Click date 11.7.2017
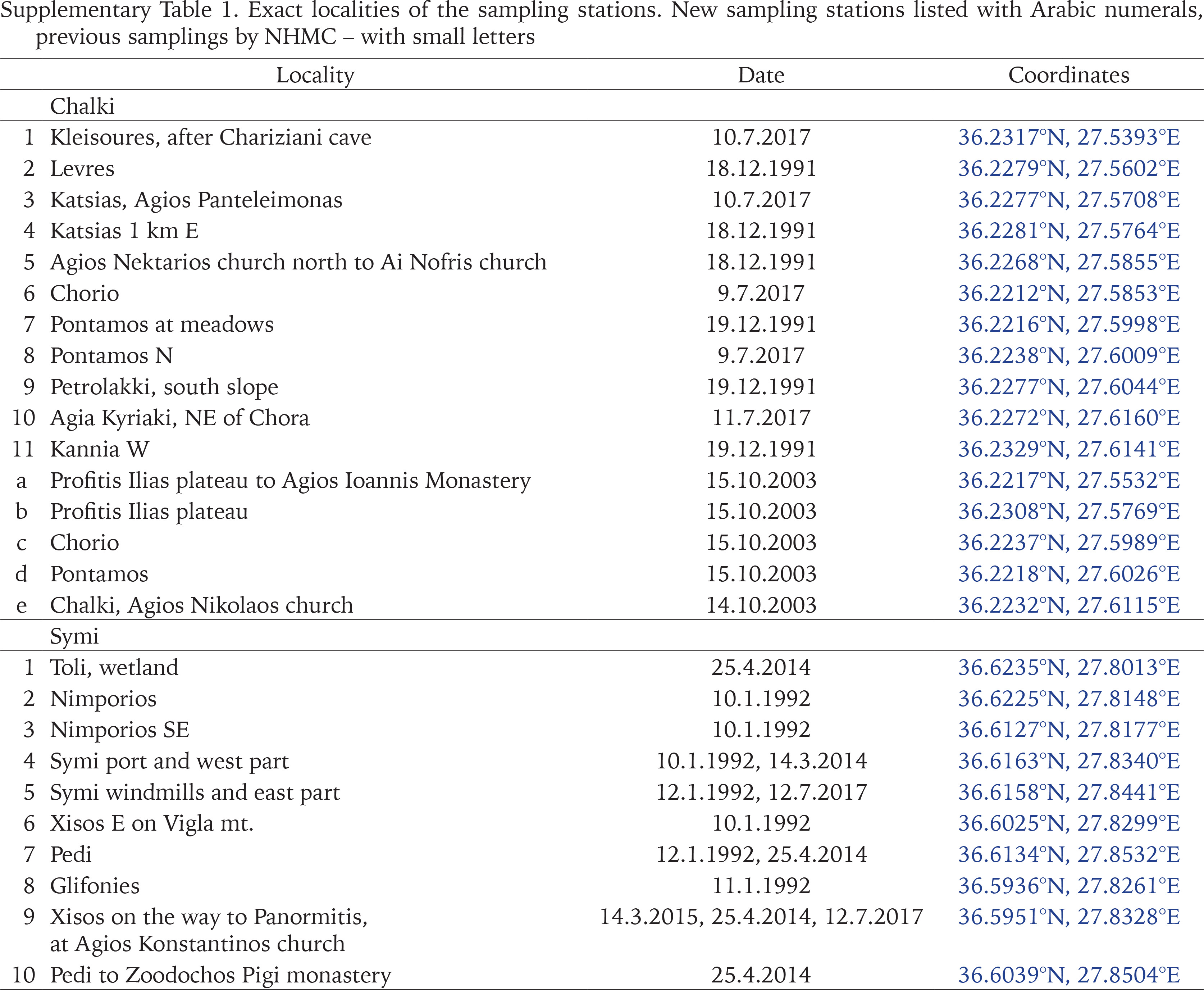This screenshot has width=1204, height=990. [761, 418]
